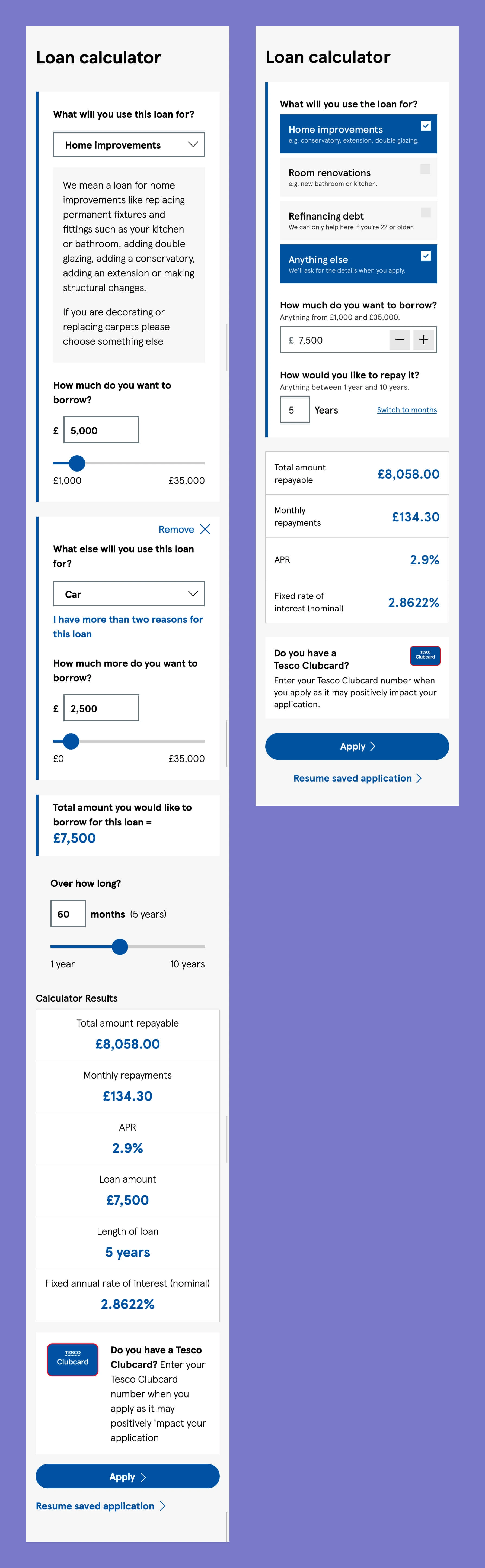Uncheck the Home improvements checkbox
Viewport: 485px width, 1568px height.
[426, 125]
